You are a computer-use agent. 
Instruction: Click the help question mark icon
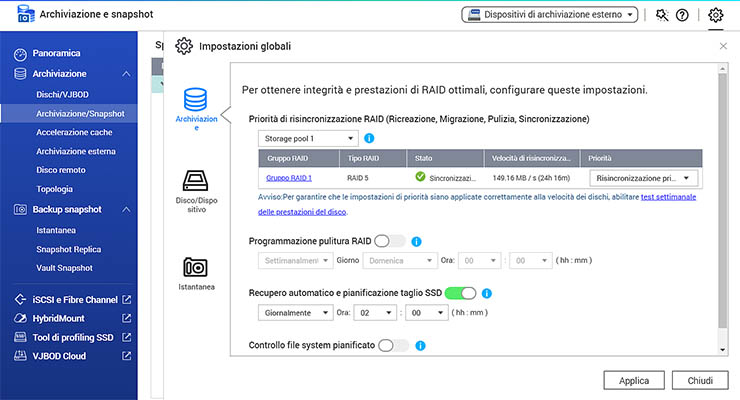click(682, 15)
